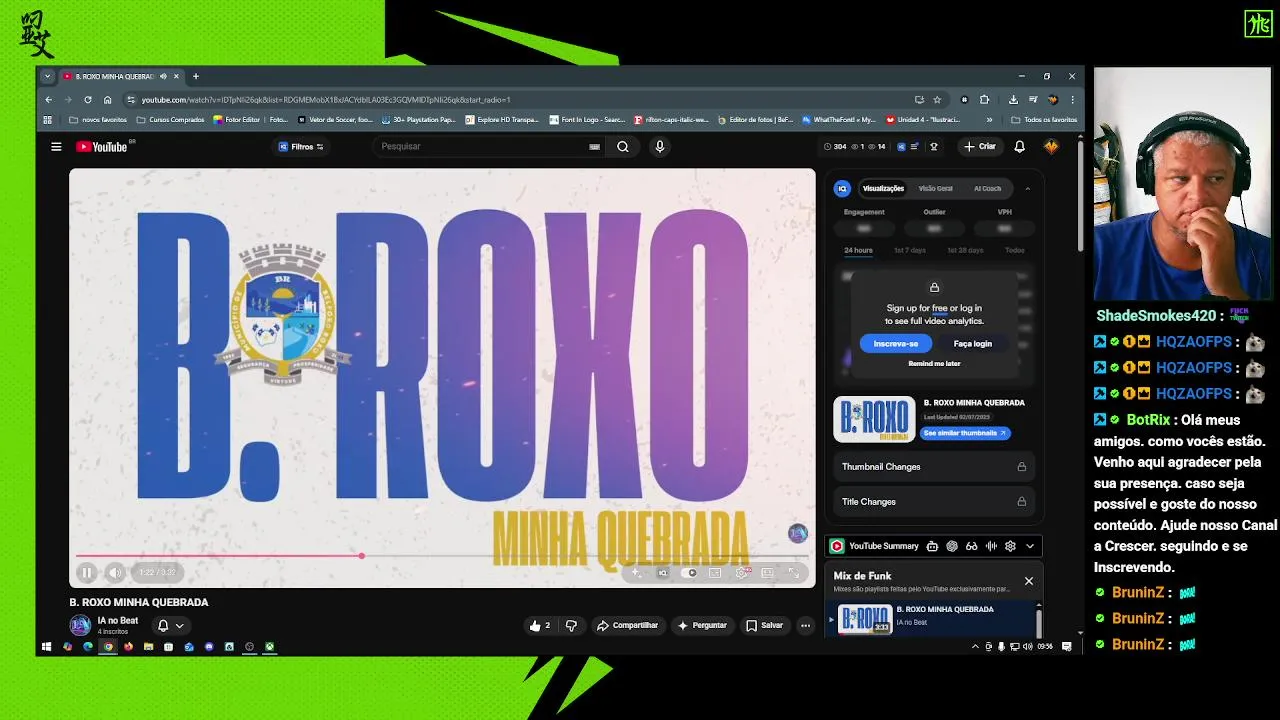Open the Todos os favoritos bookmarks folder
1280x720 pixels.
click(x=1044, y=120)
